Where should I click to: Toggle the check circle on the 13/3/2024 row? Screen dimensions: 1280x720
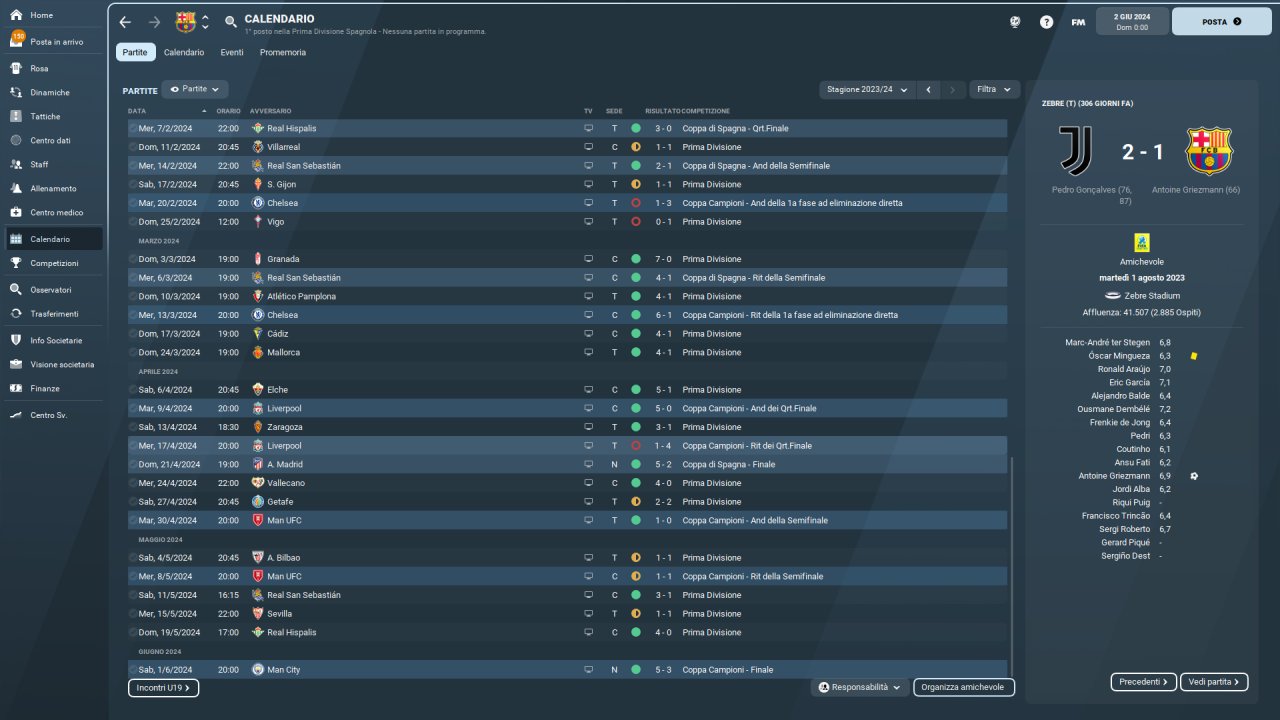tap(133, 315)
